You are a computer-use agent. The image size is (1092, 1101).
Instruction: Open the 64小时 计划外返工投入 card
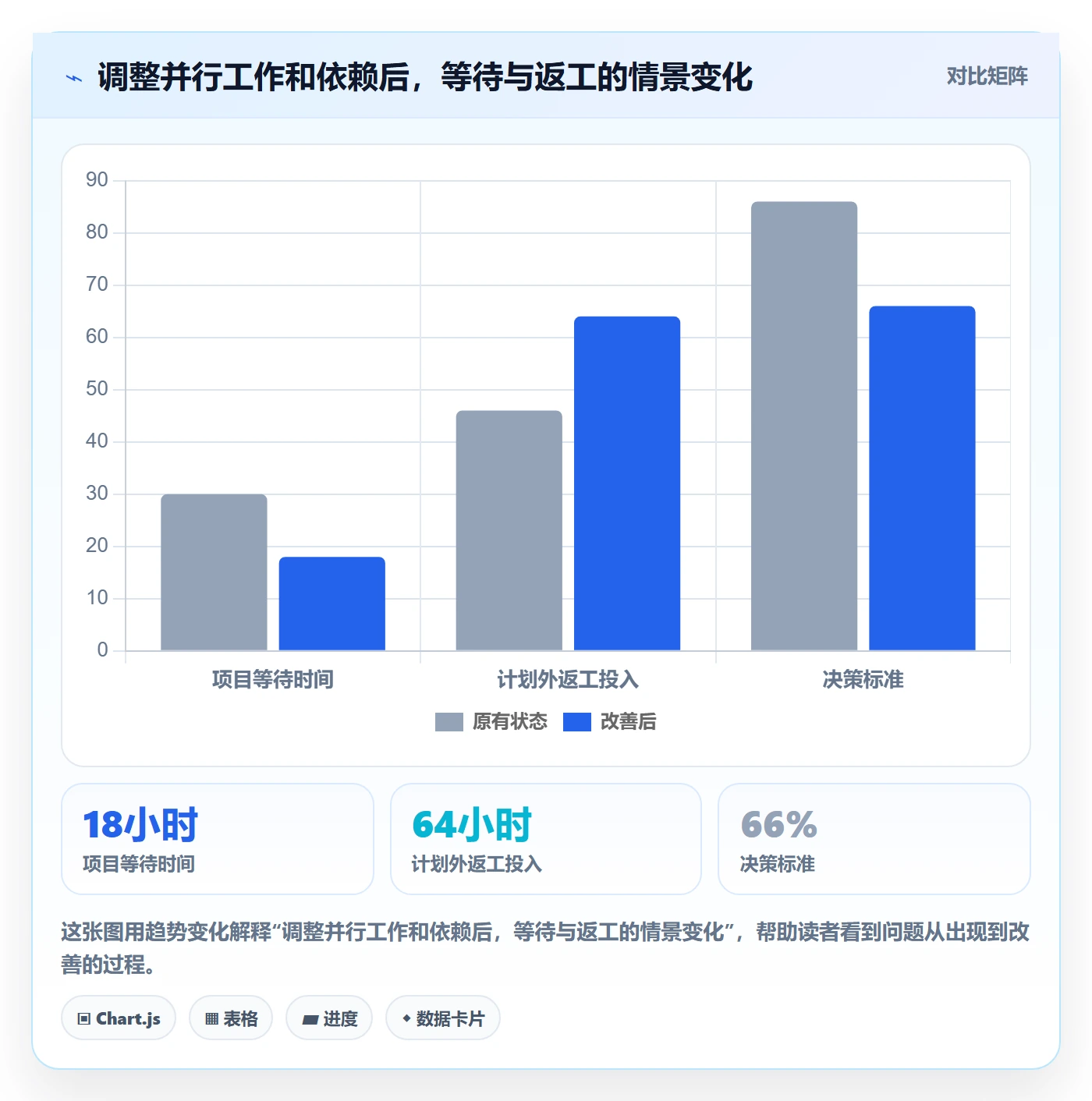546,839
